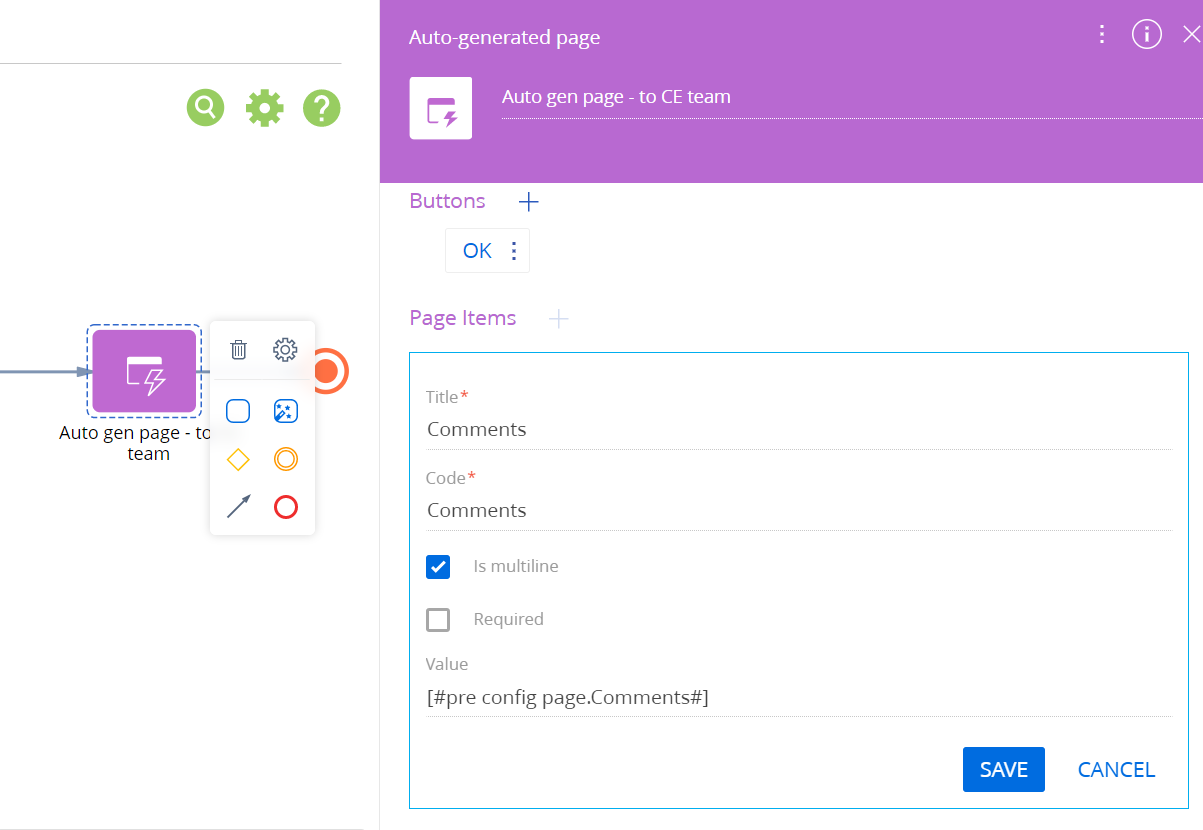Click the Value field with pre config parameter
The image size is (1203, 830).
[x=799, y=698]
